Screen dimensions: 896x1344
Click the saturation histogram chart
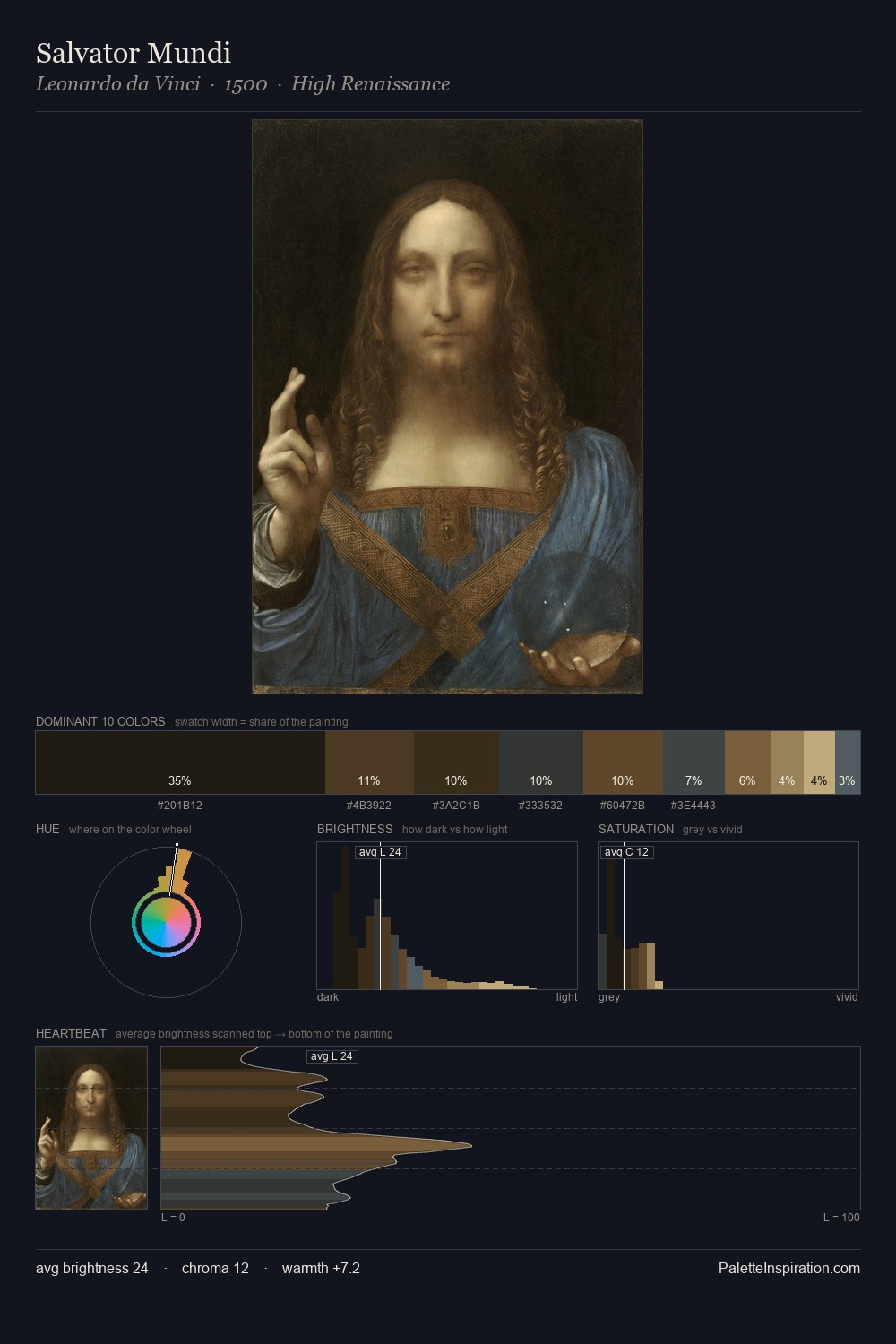pyautogui.click(x=728, y=916)
